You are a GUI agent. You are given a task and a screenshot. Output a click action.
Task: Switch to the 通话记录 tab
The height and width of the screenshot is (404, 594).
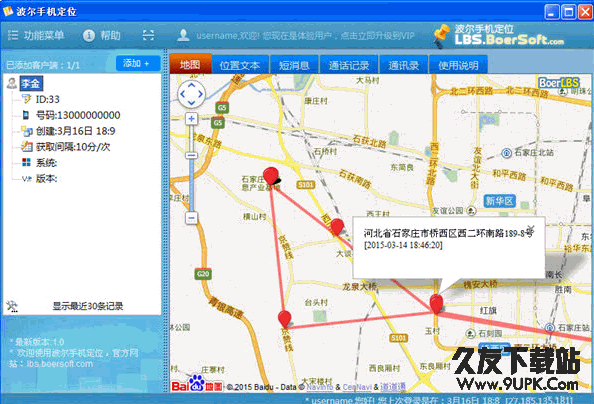349,65
